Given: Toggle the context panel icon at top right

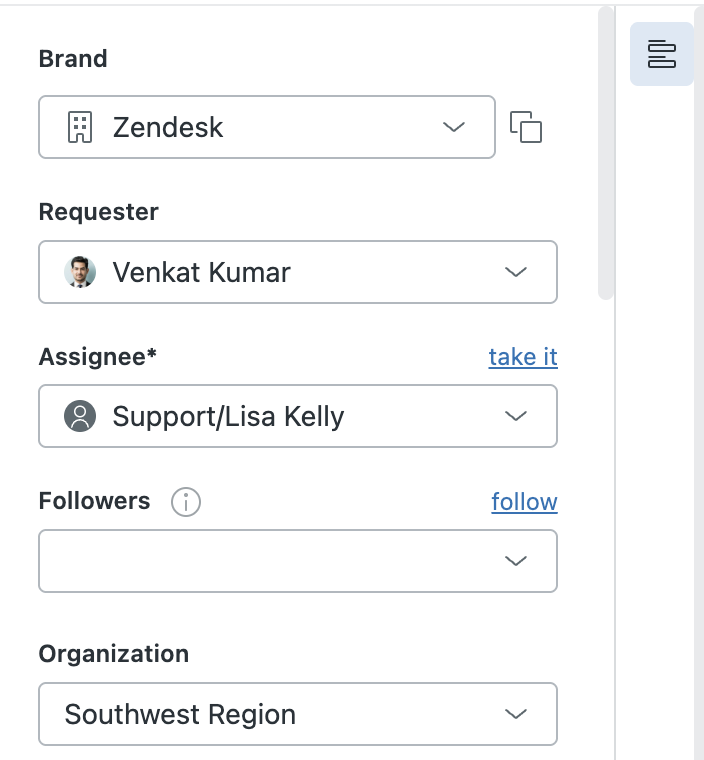Looking at the screenshot, I should click(661, 54).
